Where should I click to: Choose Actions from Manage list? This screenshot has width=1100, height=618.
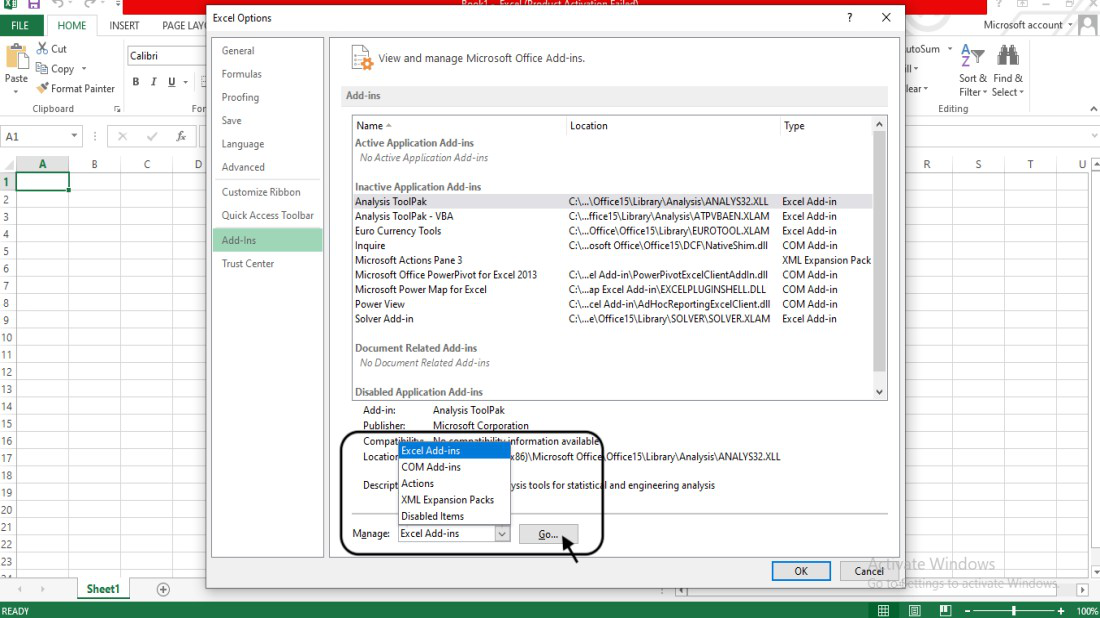tap(454, 483)
